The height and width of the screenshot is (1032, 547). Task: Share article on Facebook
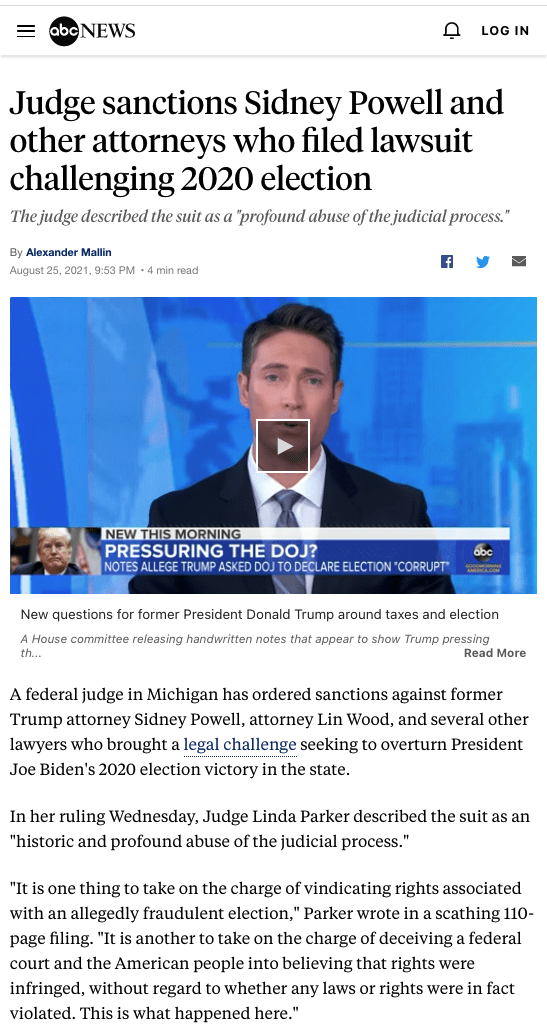447,261
